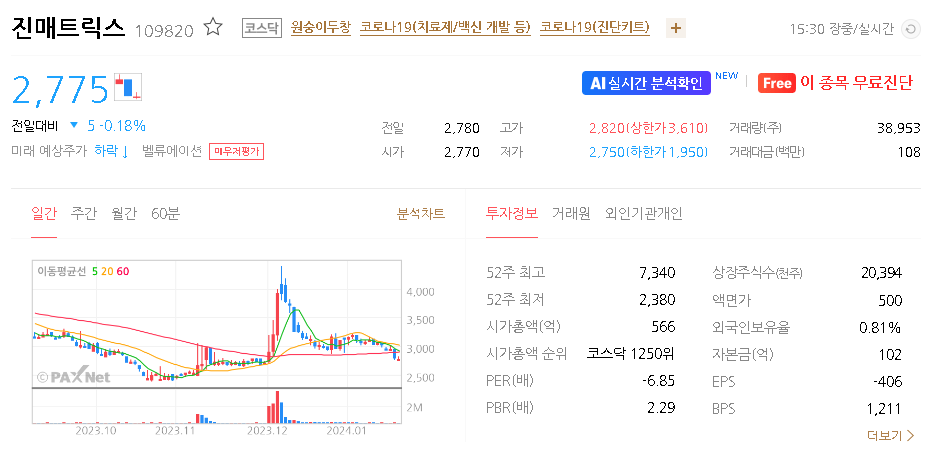Switch to the 외인기관개인 tab
This screenshot has height=451, width=934.
click(644, 213)
